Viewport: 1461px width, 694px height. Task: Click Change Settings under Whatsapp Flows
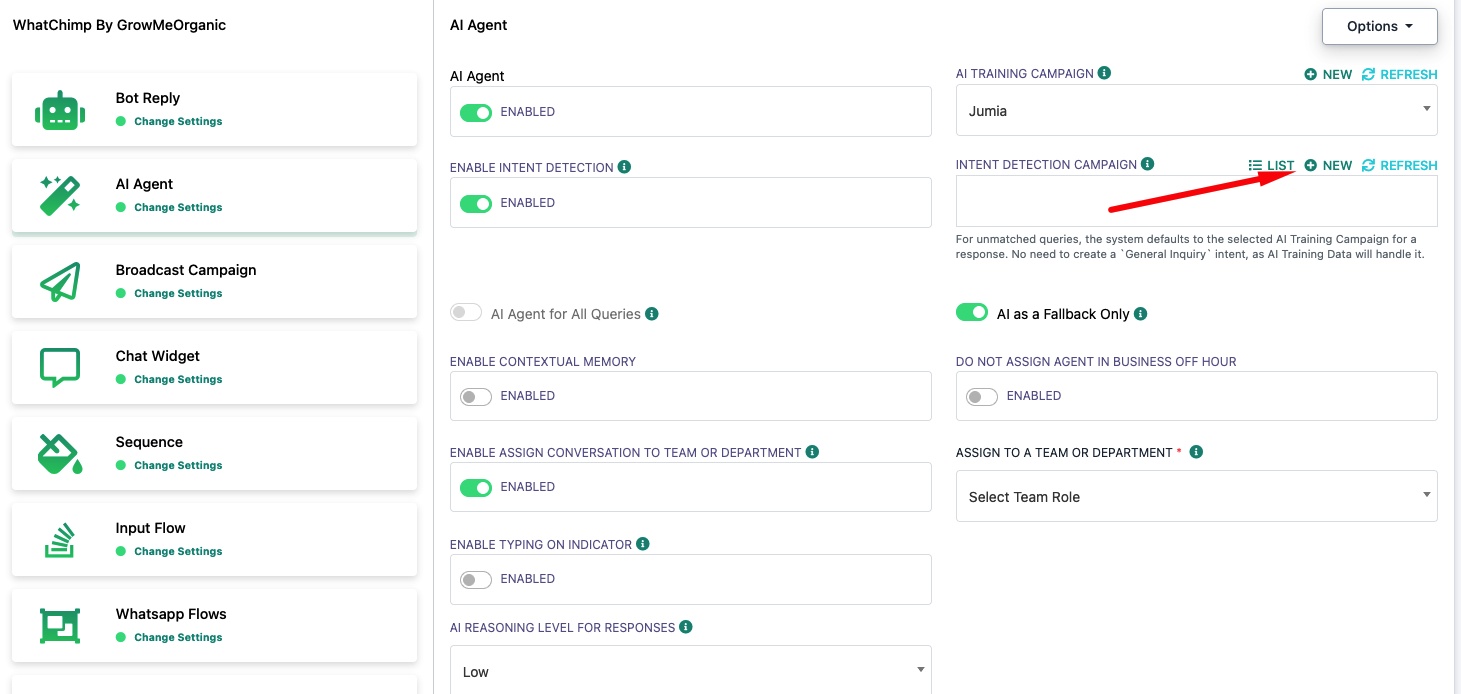click(178, 637)
